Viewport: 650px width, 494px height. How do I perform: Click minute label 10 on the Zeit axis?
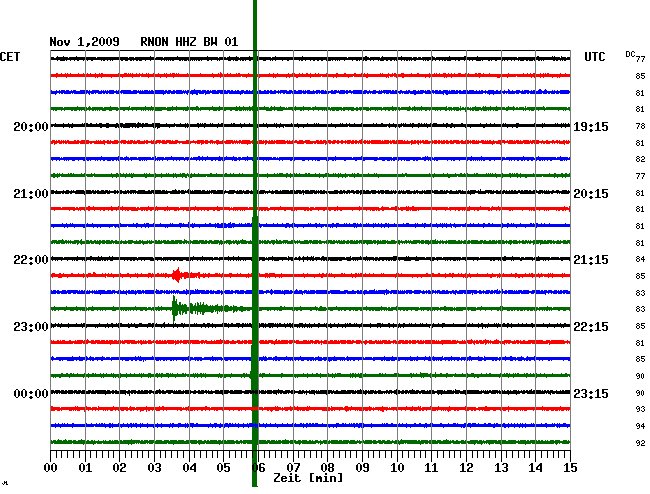coord(397,468)
